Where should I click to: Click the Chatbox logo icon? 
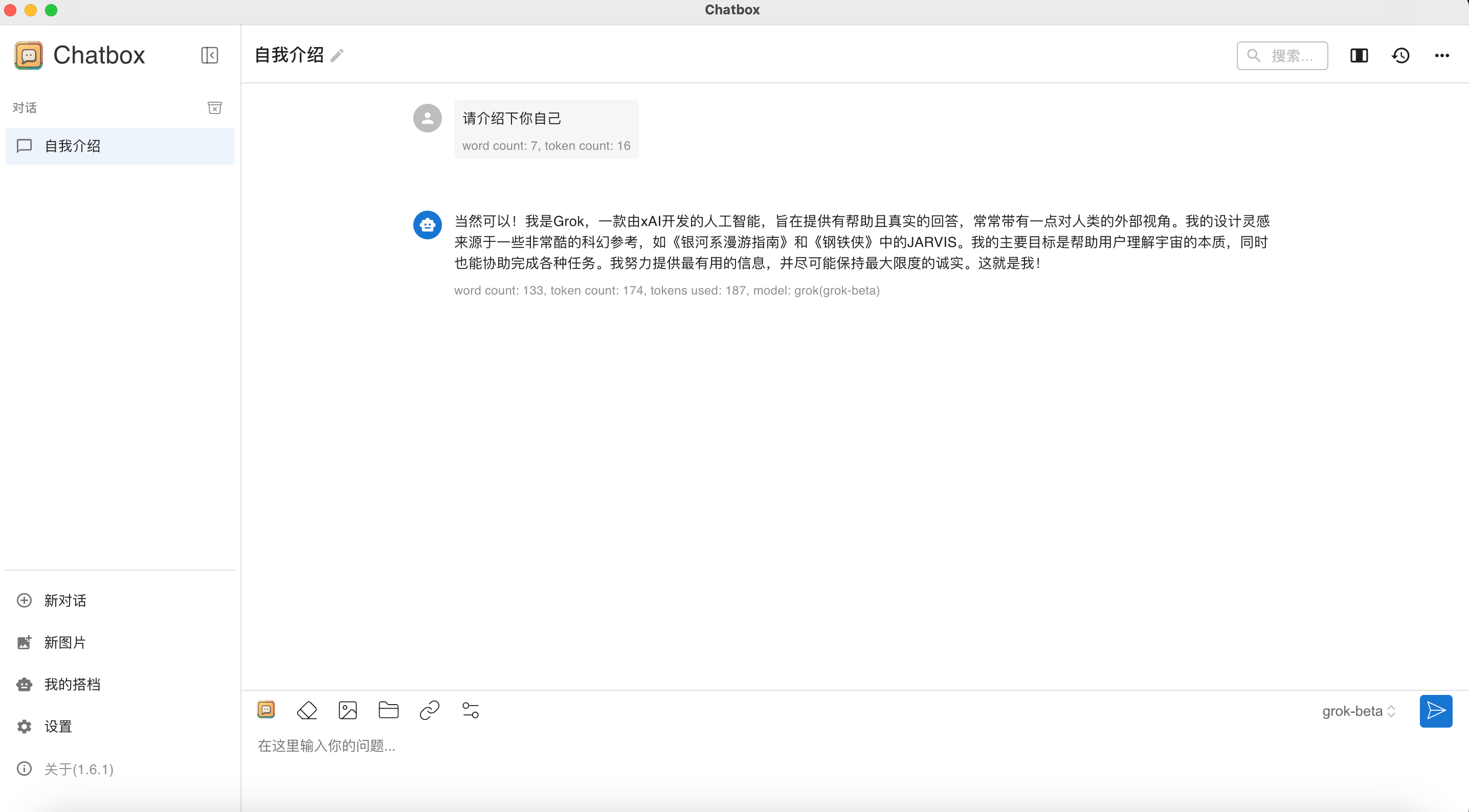(x=29, y=55)
